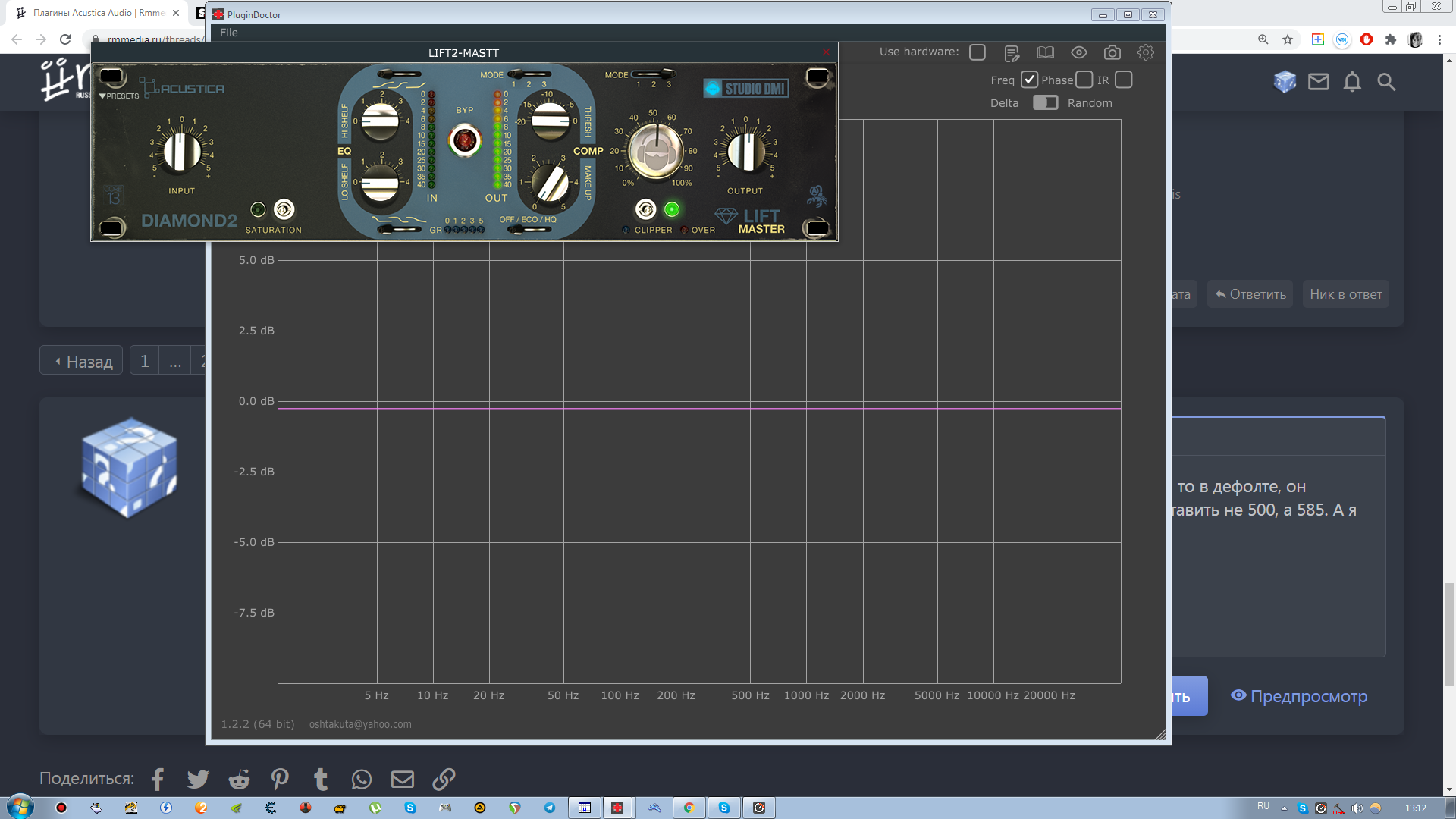Click the MAKE UP compressor knob

click(x=549, y=183)
